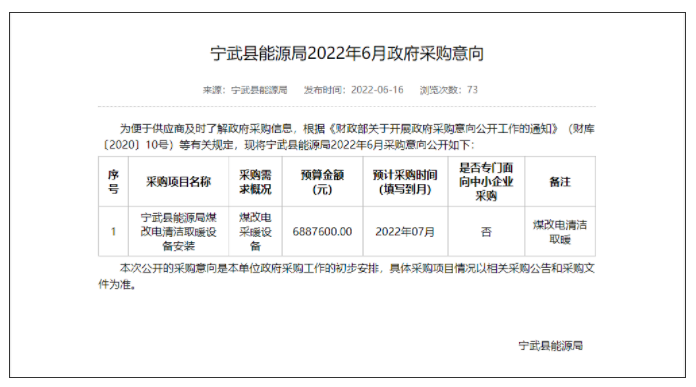This screenshot has height=387, width=696.
Task: Select the 预计采购时间(填写到月) header
Action: pos(405,182)
